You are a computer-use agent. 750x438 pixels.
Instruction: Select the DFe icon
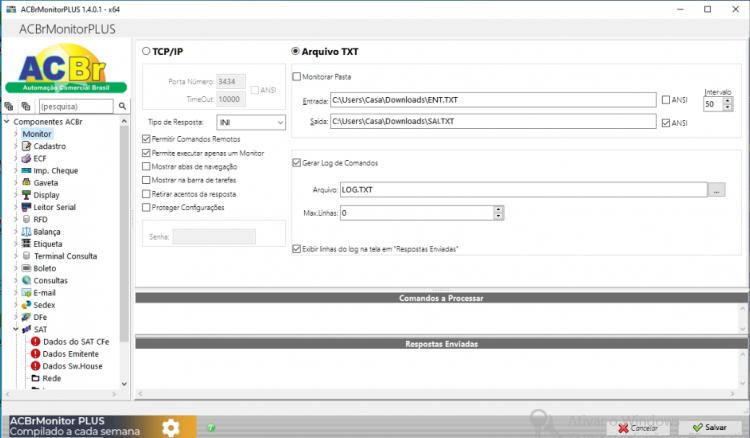[26, 317]
